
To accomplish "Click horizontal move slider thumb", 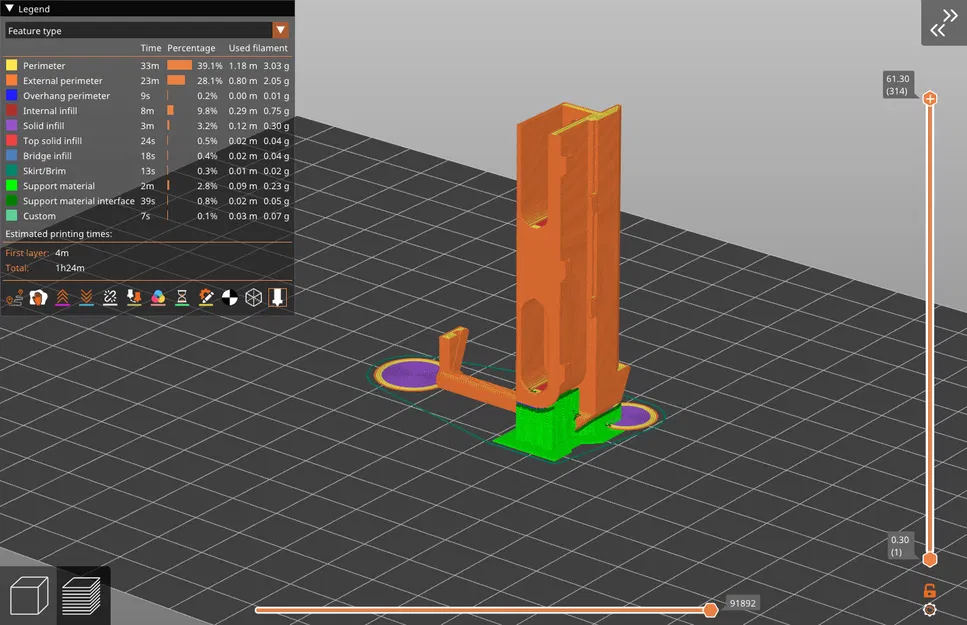I will click(x=710, y=610).
